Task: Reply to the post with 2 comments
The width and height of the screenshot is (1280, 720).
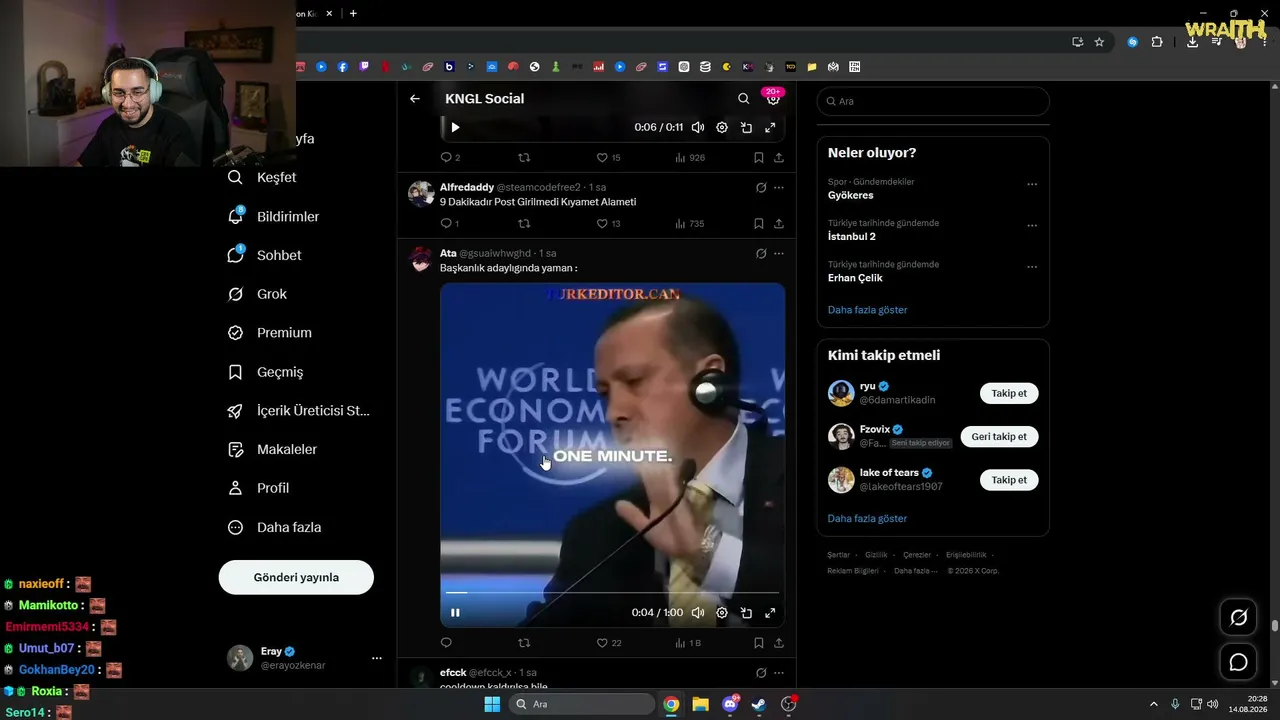Action: click(x=450, y=158)
